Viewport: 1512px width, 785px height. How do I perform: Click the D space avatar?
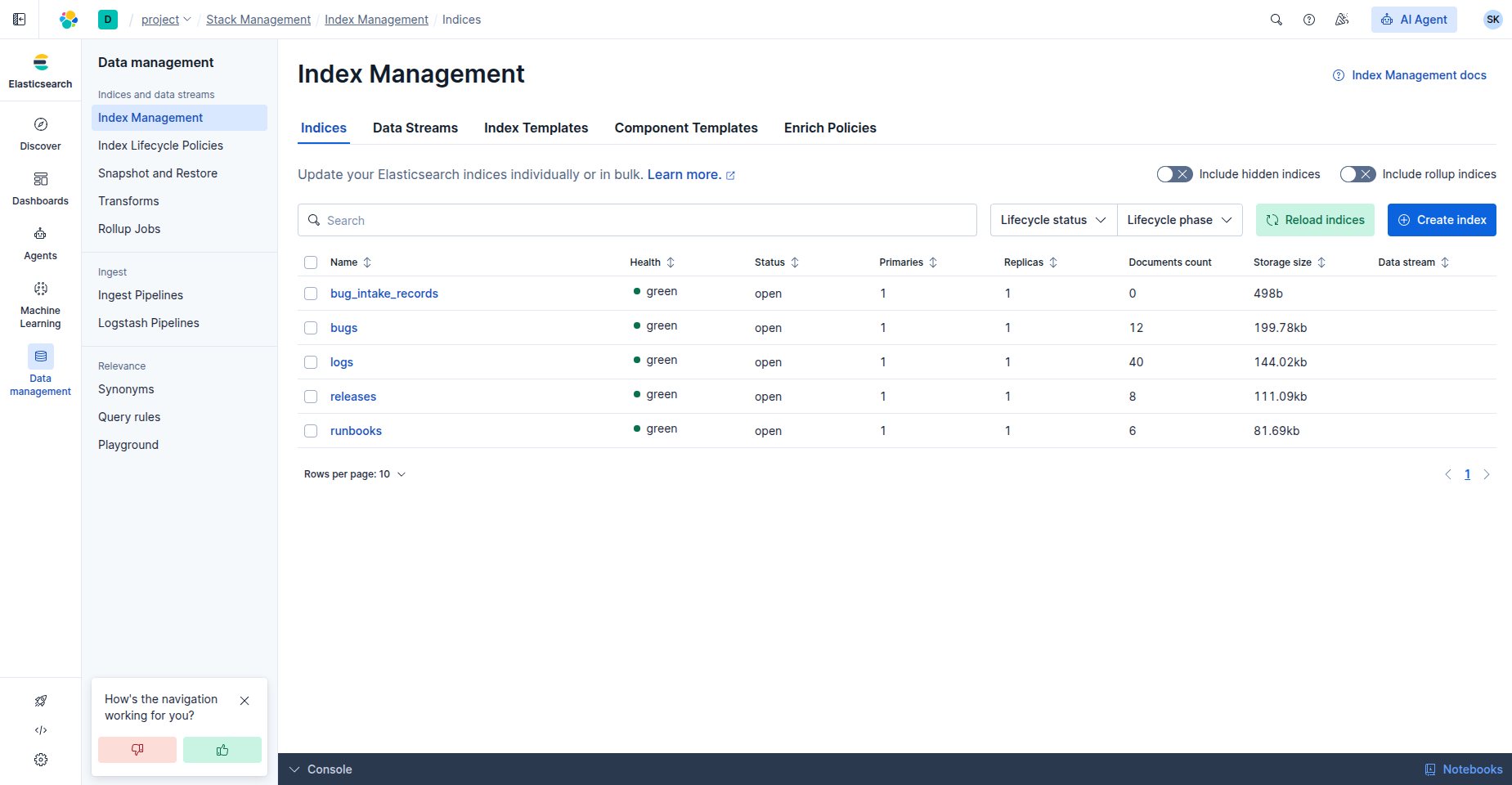click(x=108, y=20)
